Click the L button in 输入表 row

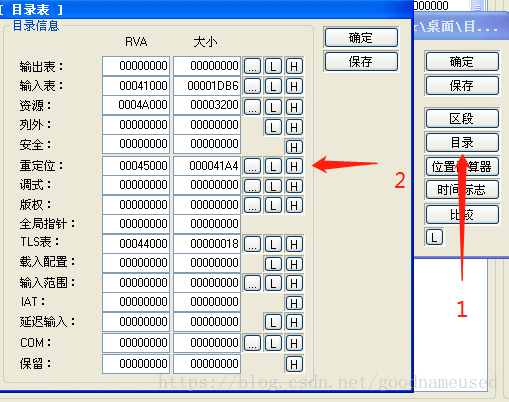coord(273,86)
